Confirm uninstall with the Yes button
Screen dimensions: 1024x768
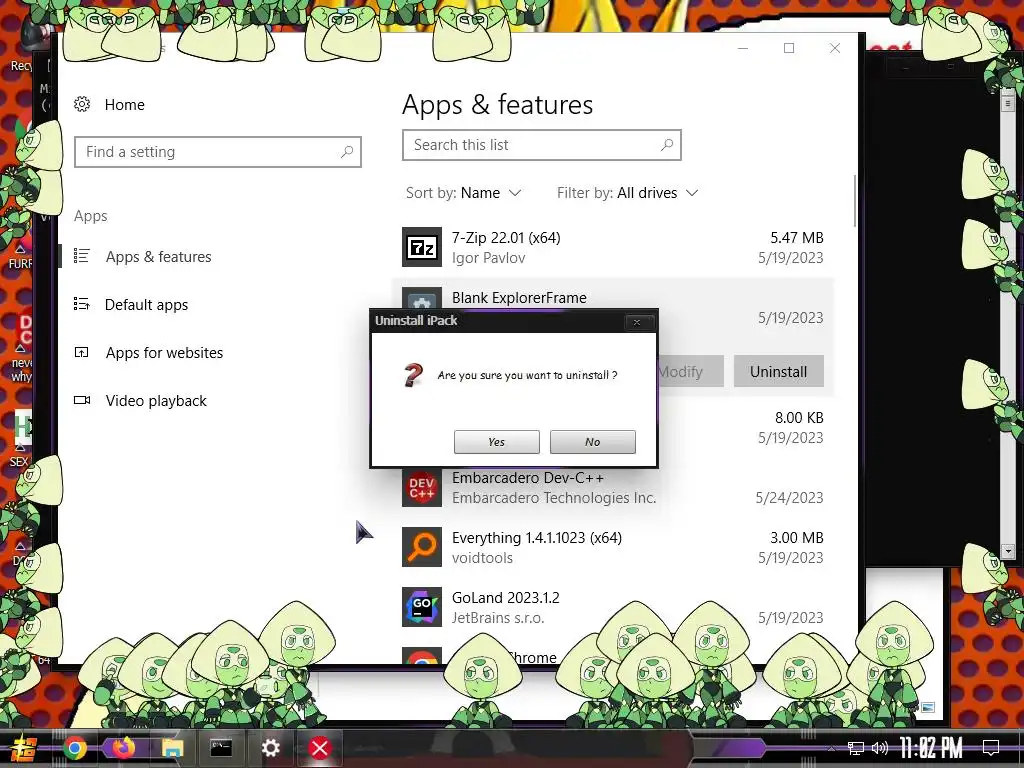(496, 441)
